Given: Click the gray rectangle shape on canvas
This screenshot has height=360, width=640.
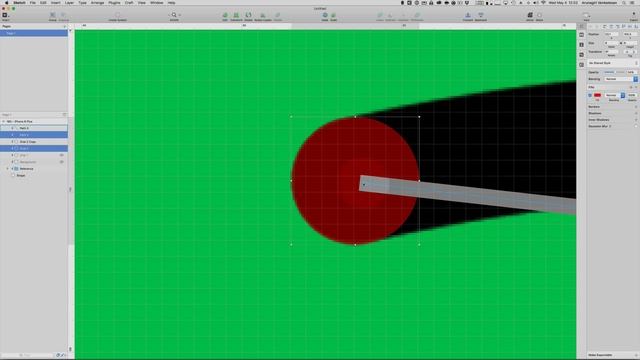Looking at the screenshot, I should (x=468, y=195).
